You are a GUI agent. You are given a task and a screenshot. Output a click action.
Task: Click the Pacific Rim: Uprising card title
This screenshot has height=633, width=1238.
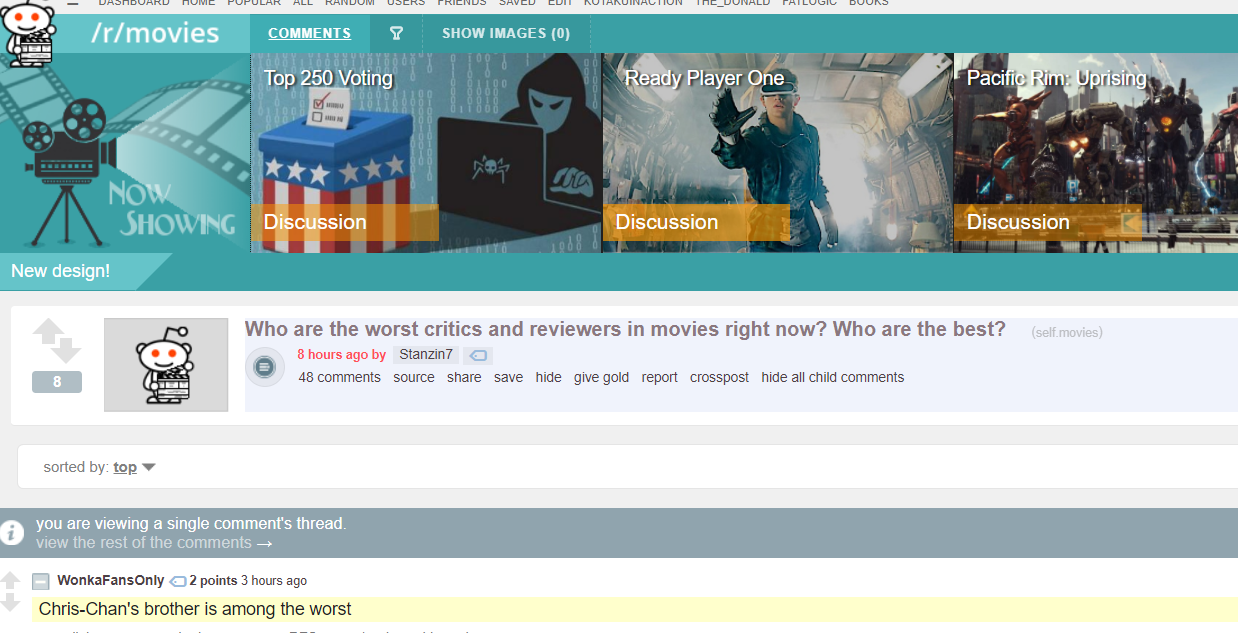pyautogui.click(x=1056, y=78)
